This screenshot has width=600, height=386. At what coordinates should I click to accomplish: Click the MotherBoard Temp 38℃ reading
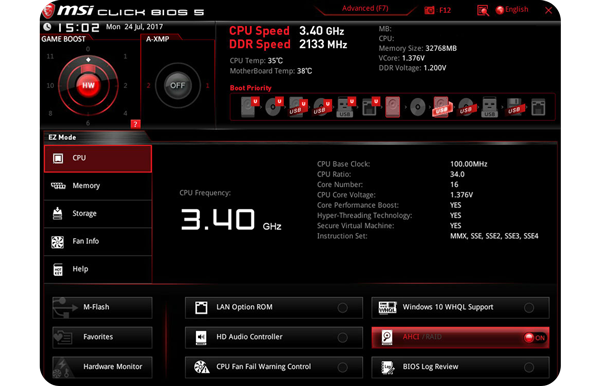tap(271, 71)
